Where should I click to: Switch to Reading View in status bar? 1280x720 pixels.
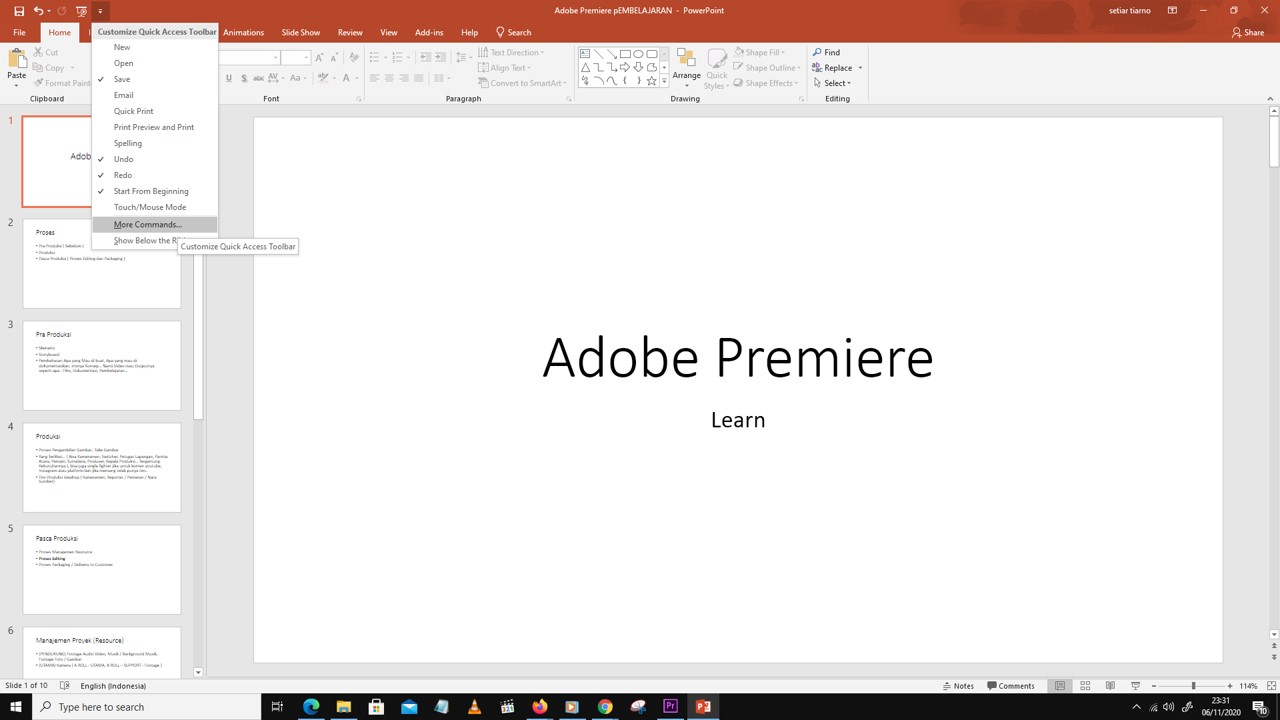1110,686
